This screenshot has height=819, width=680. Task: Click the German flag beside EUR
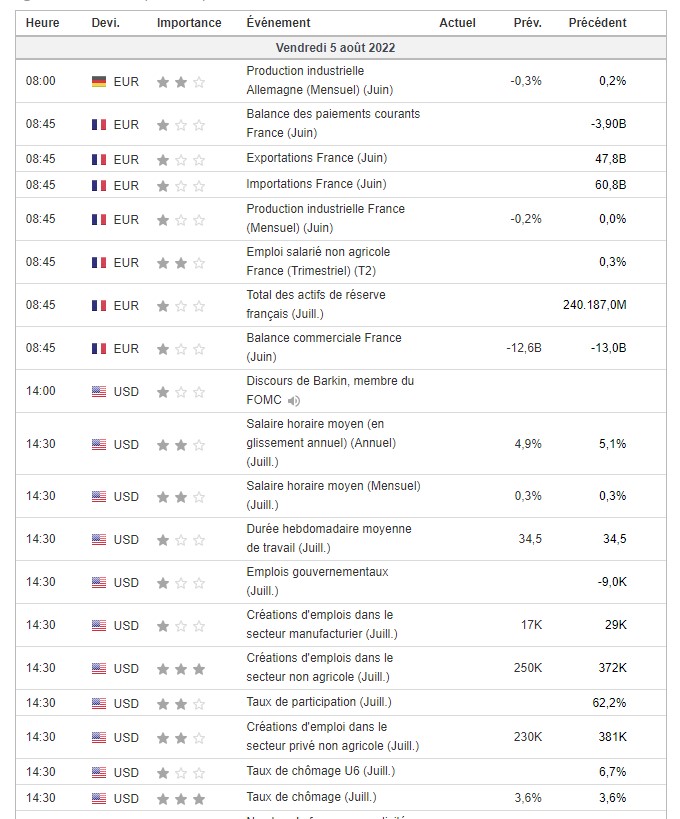98,82
